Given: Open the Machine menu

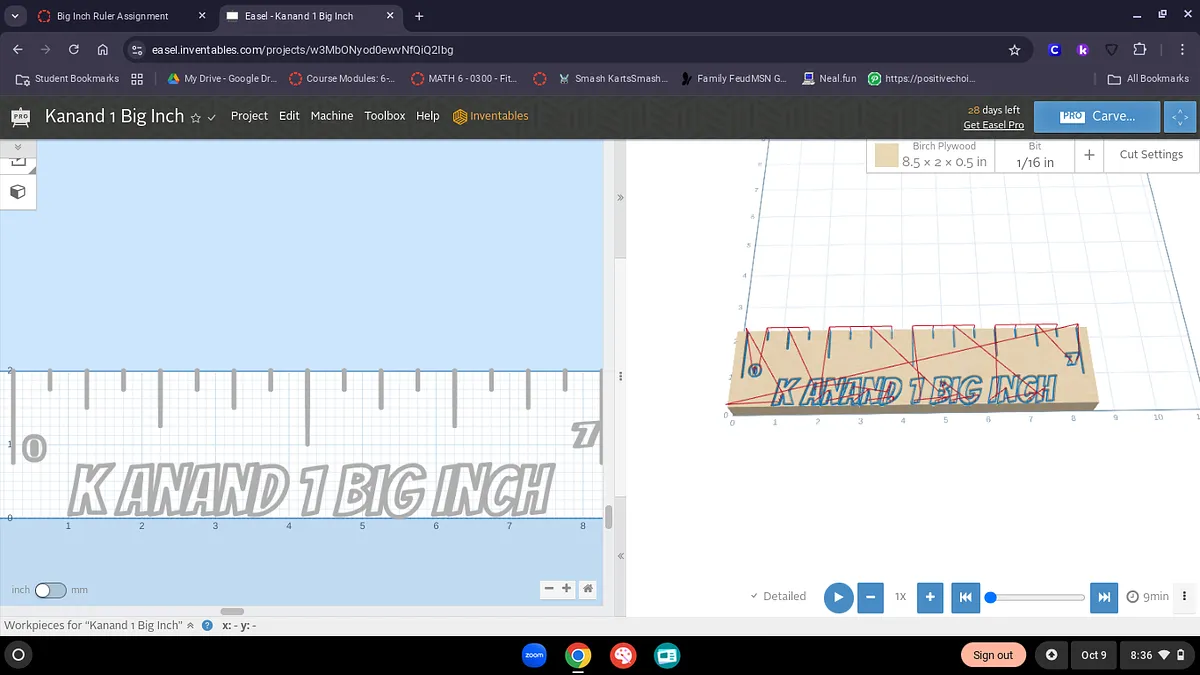Looking at the screenshot, I should (331, 116).
